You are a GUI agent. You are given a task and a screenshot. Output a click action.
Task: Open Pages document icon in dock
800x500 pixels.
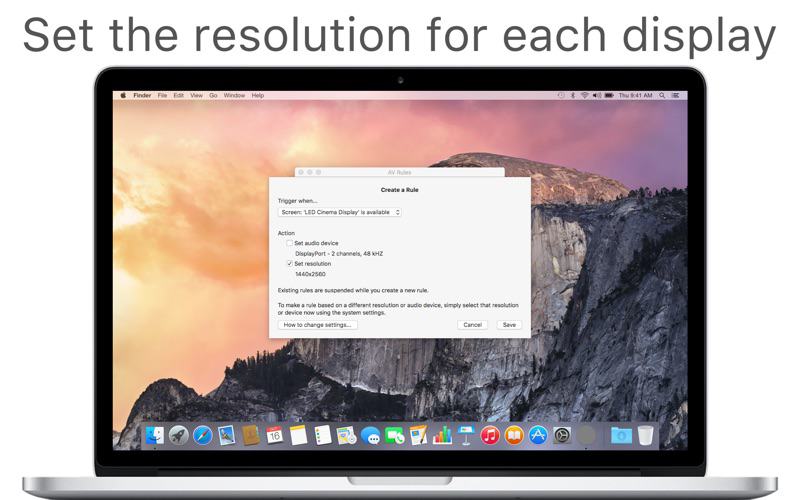418,435
